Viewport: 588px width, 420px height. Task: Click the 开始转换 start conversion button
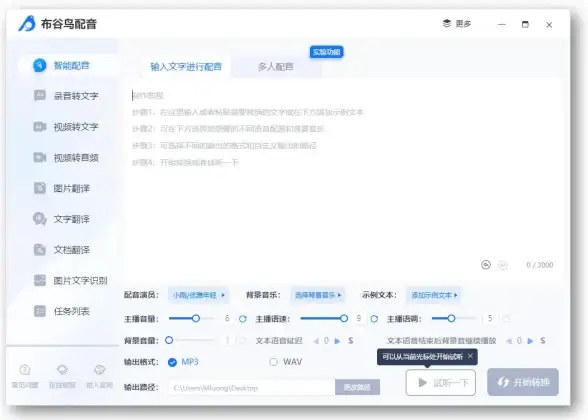[x=523, y=382]
